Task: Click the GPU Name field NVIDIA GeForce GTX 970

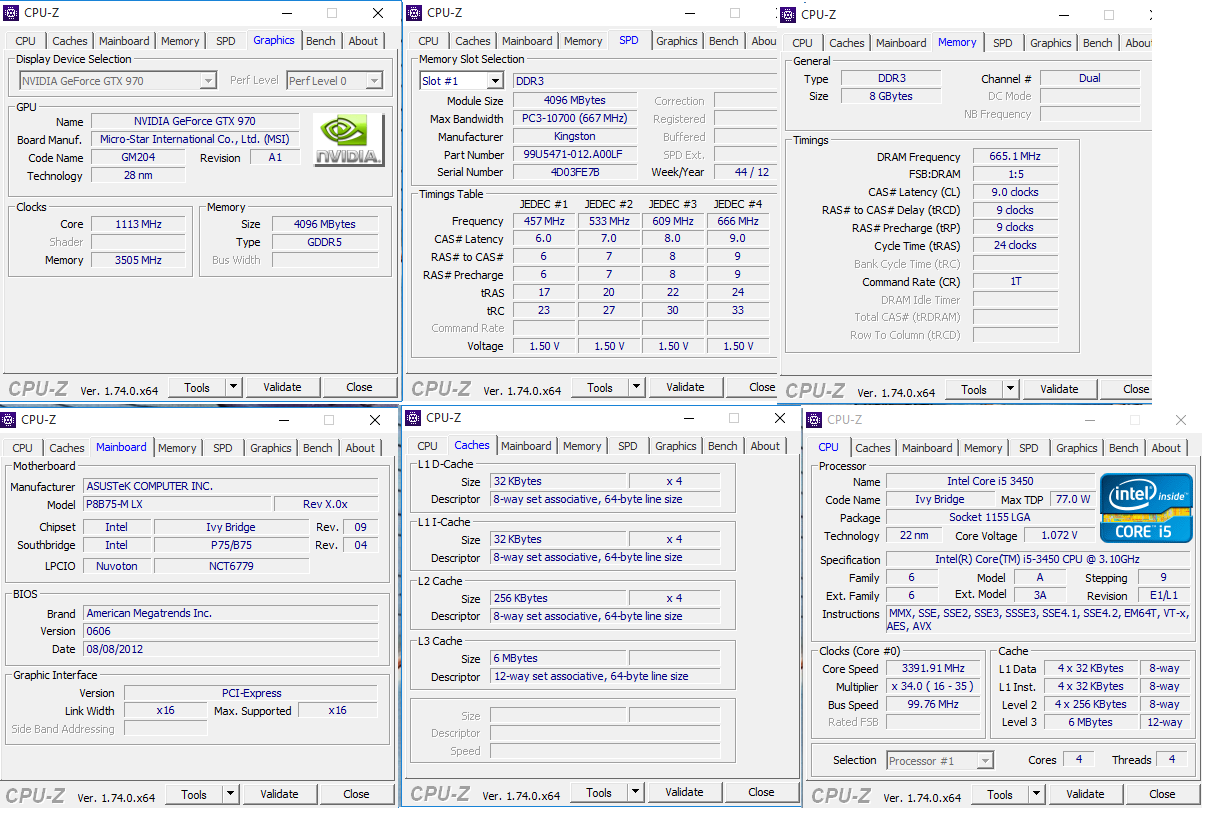Action: (195, 121)
